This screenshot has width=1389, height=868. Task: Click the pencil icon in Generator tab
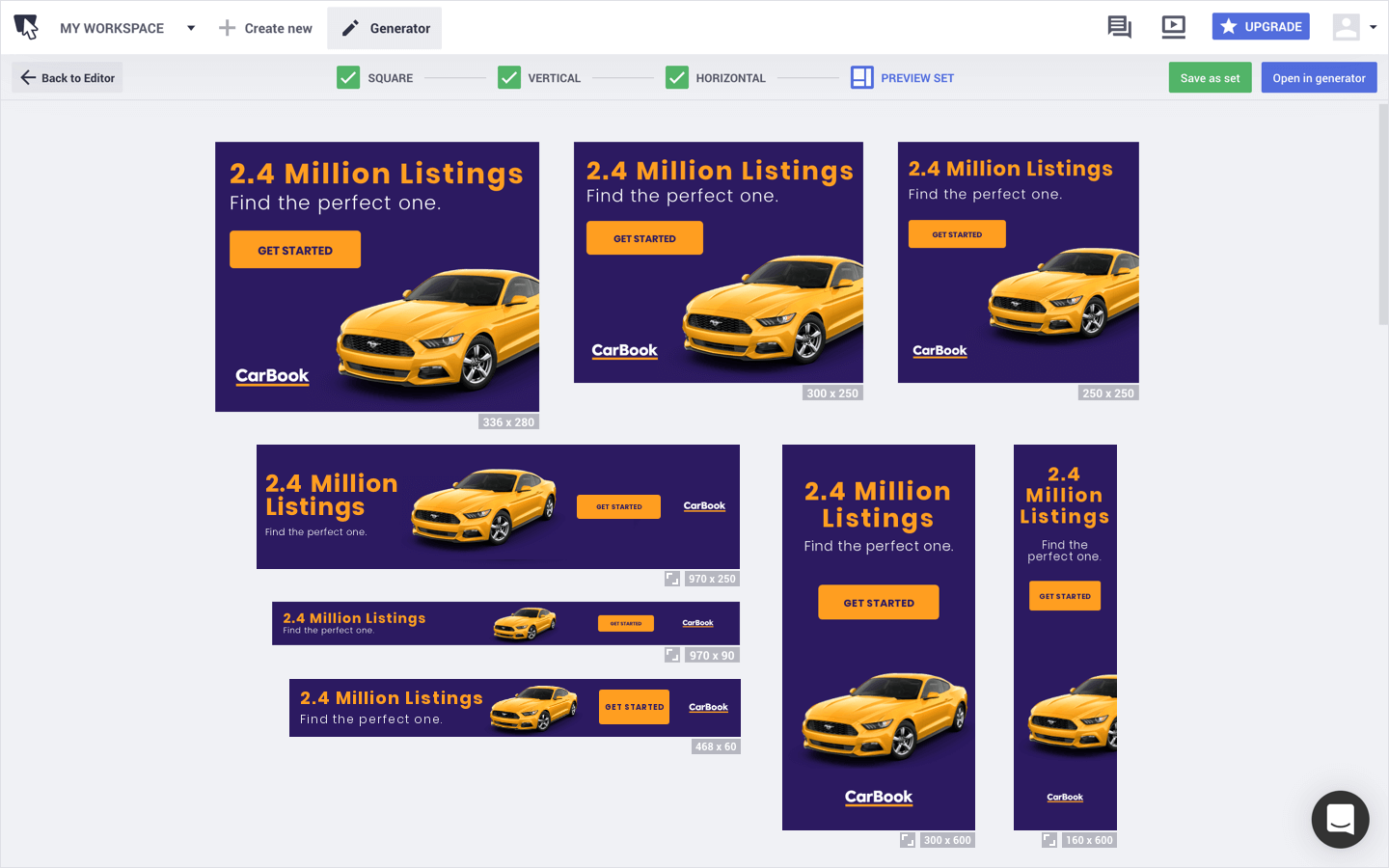(x=350, y=28)
